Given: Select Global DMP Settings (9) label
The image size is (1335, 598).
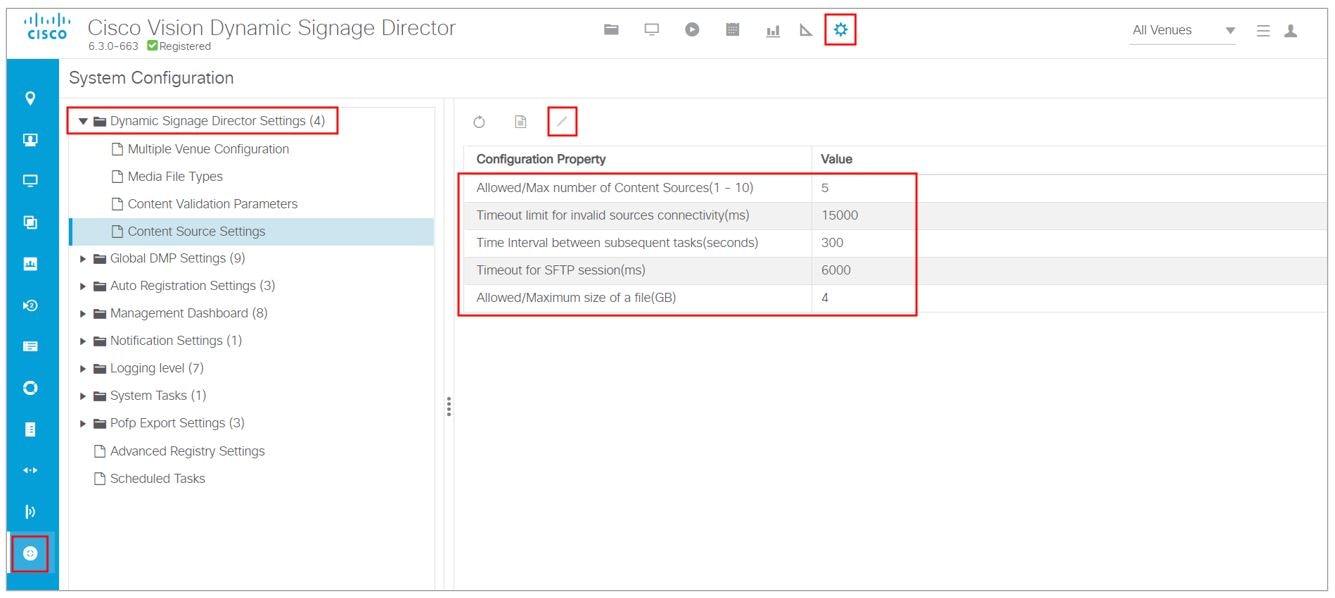Looking at the screenshot, I should click(x=177, y=258).
